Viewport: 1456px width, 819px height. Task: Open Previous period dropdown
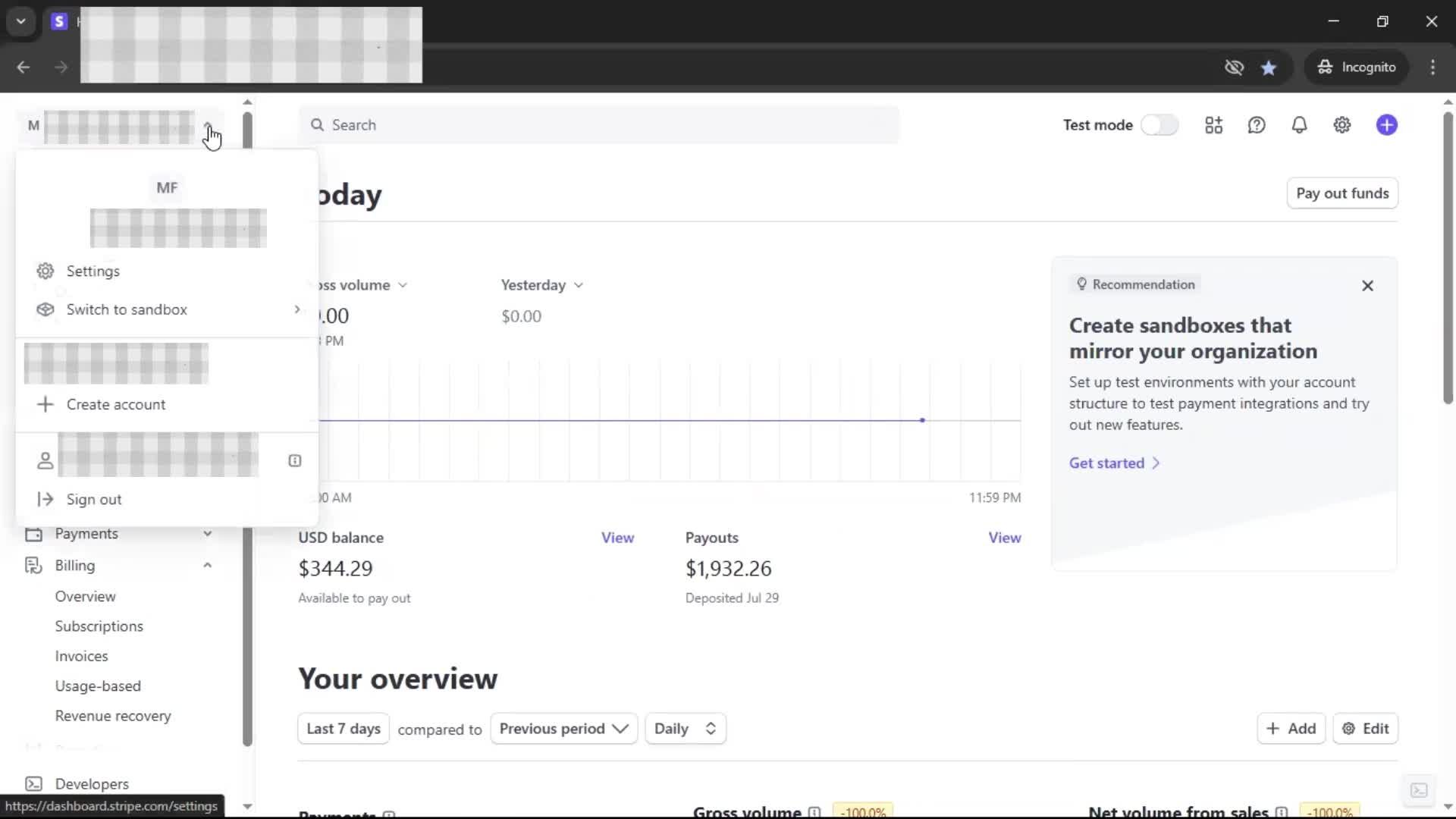coord(563,729)
